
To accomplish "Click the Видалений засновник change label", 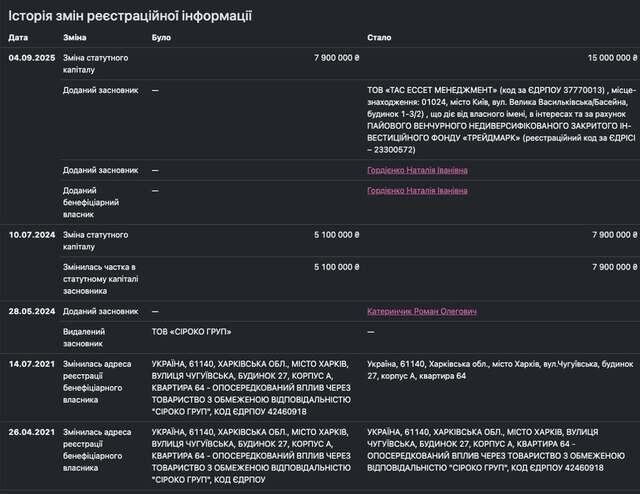I will pyautogui.click(x=84, y=338).
